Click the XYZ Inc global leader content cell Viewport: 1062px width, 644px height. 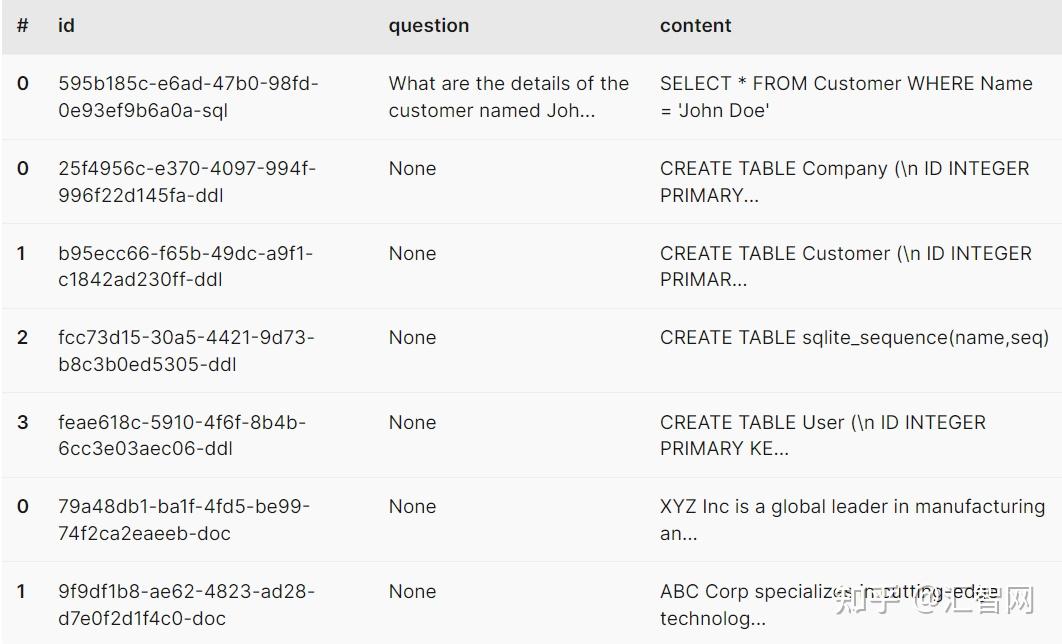click(x=852, y=520)
